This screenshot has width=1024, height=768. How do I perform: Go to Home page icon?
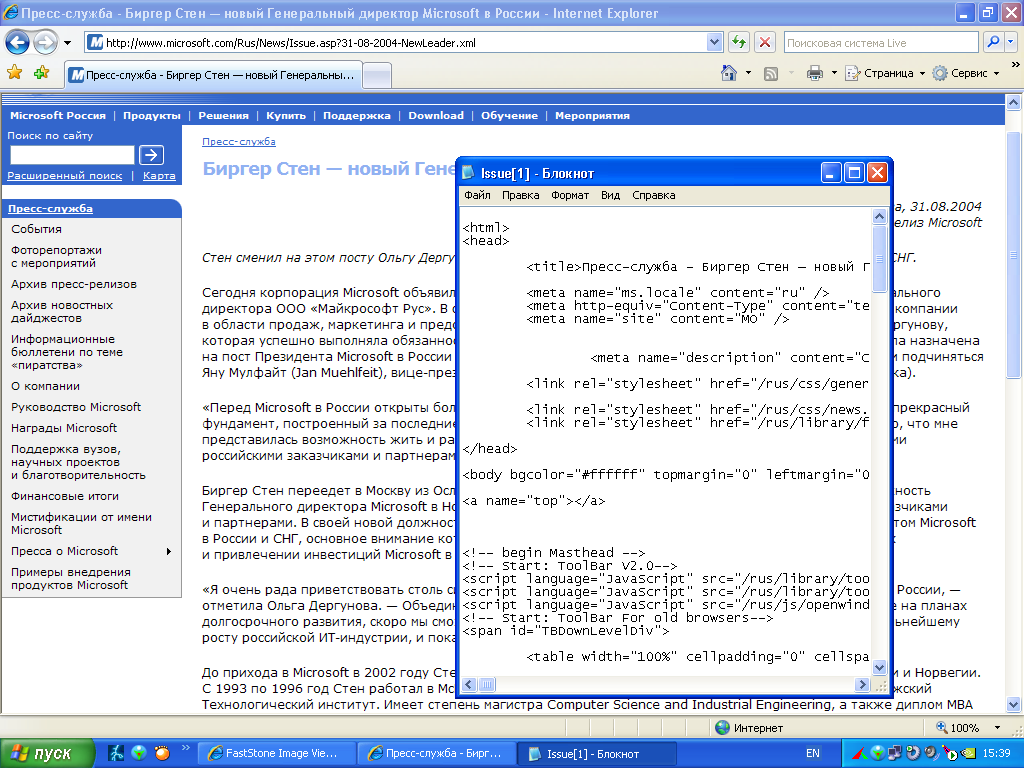point(730,73)
